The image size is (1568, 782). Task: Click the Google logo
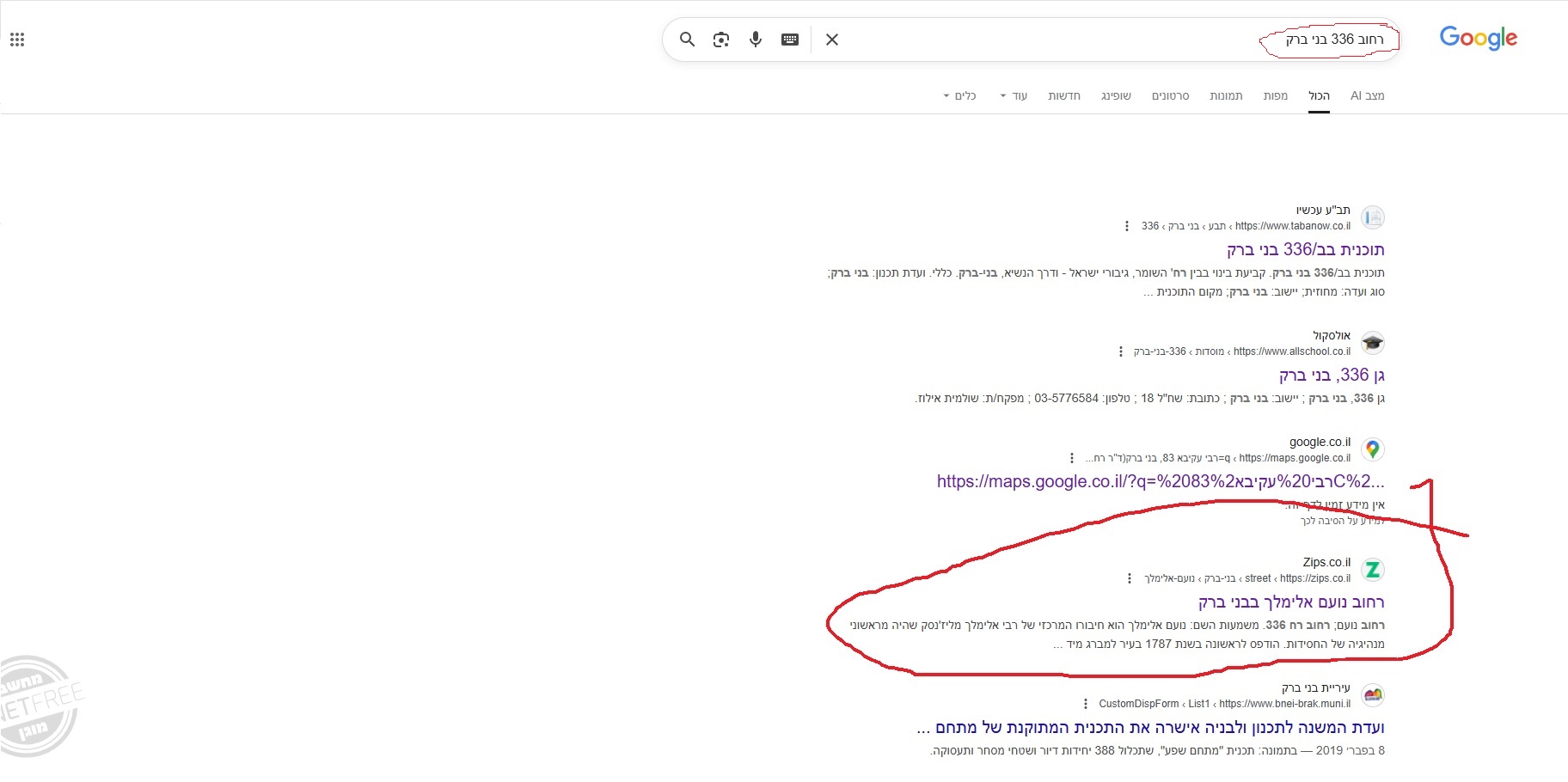(1479, 38)
